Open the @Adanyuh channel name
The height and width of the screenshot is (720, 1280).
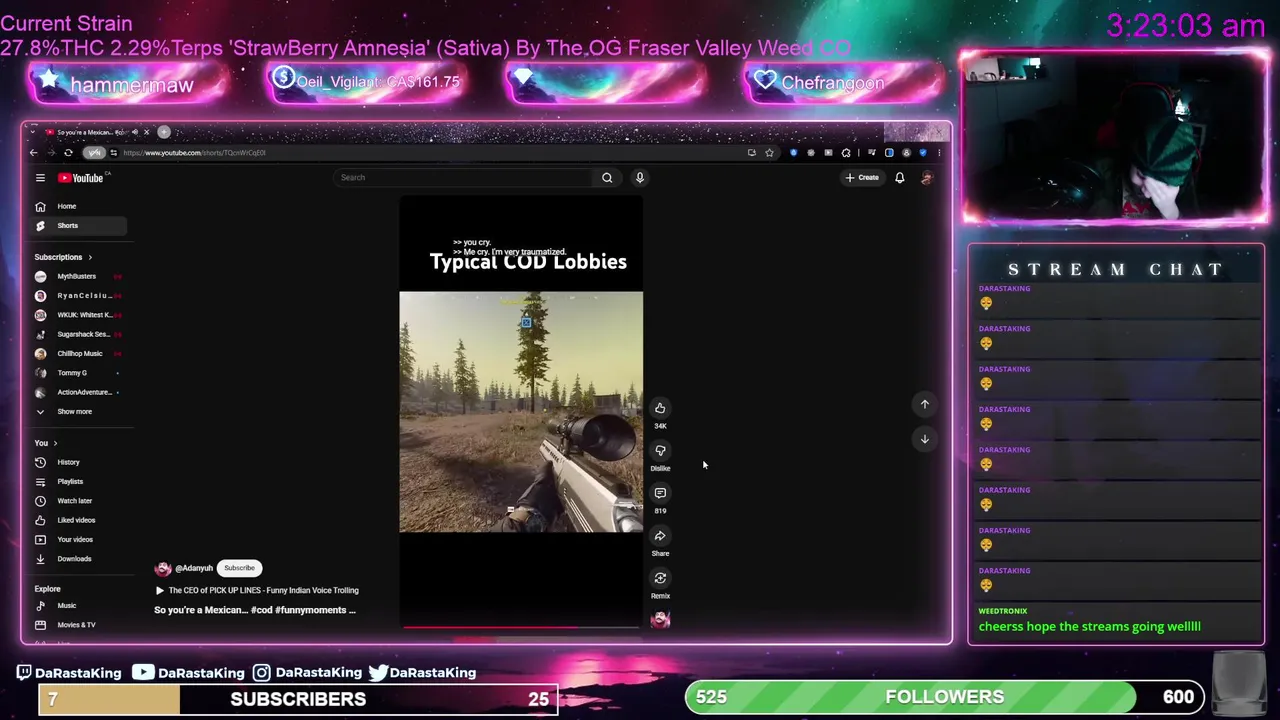click(x=194, y=568)
